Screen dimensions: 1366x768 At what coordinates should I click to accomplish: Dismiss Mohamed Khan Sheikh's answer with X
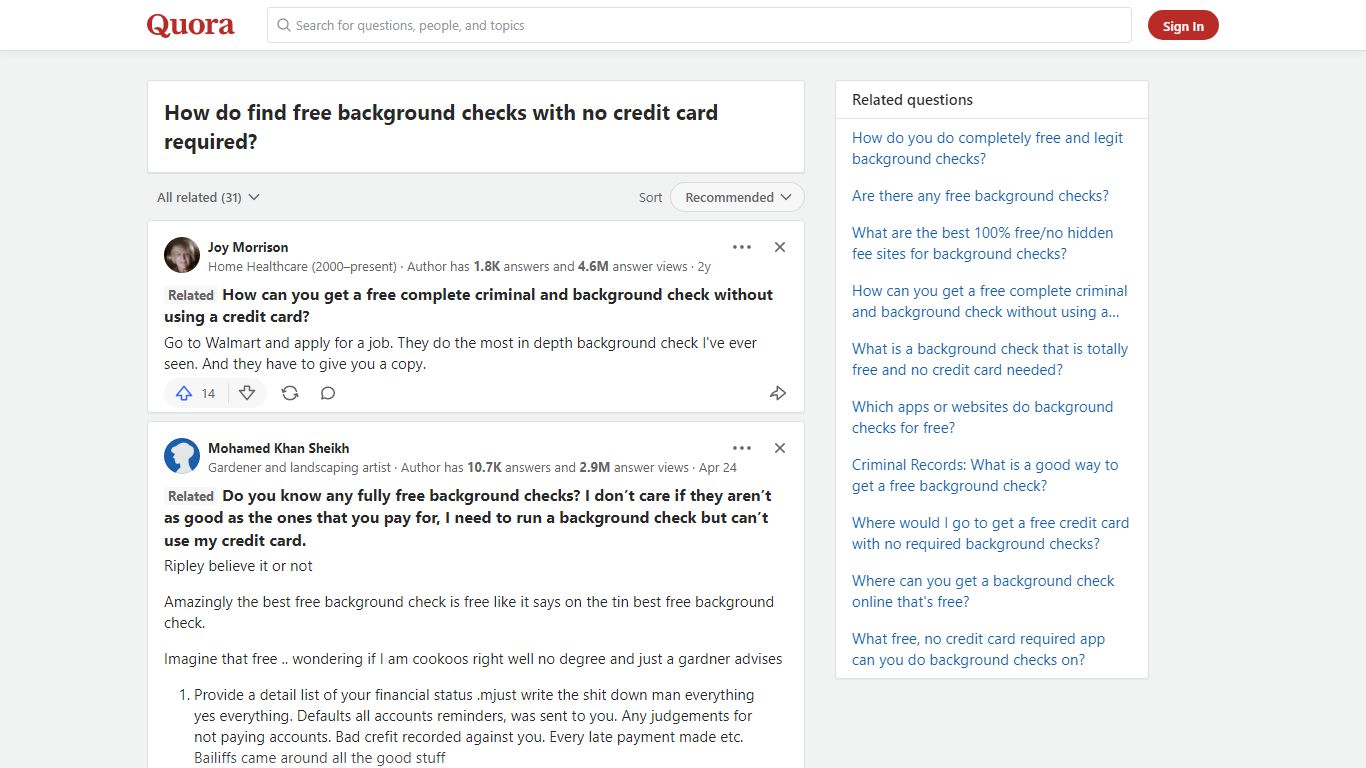pos(780,448)
